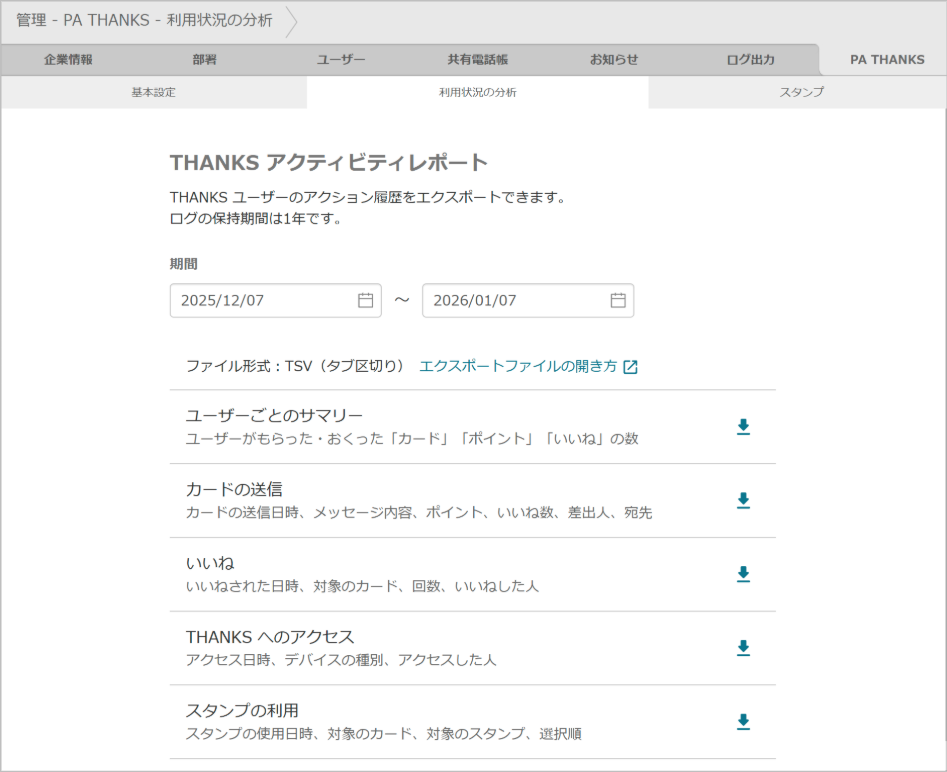Viewport: 947px width, 772px height.
Task: Go to the ログ出力 tab
Action: pyautogui.click(x=750, y=59)
